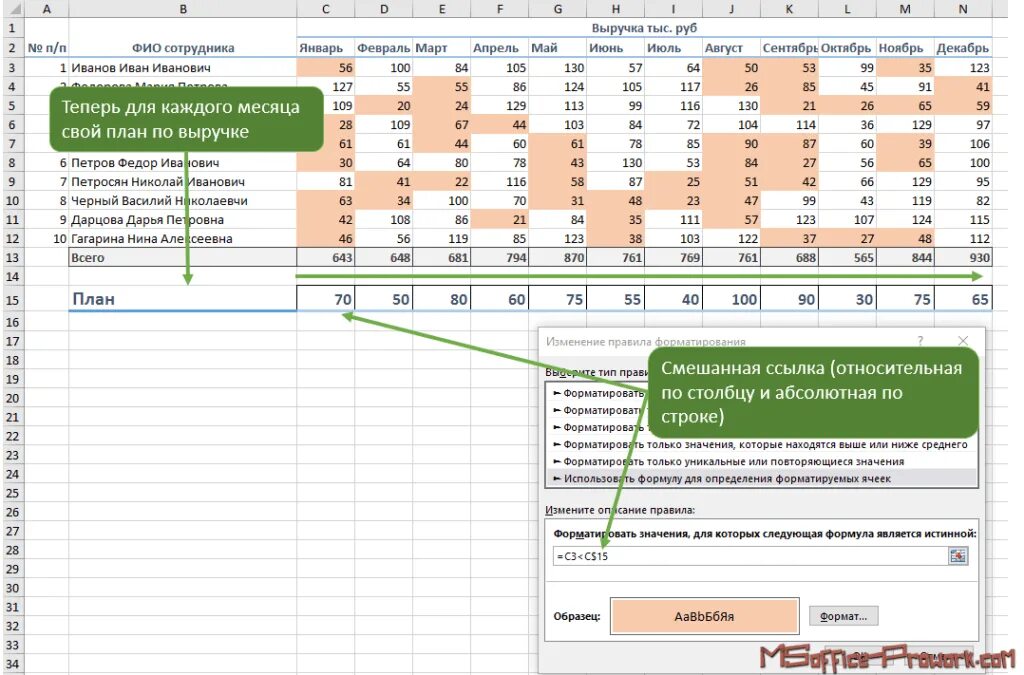The width and height of the screenshot is (1024, 675).
Task: Click the 'Январь' header cell
Action: point(325,48)
